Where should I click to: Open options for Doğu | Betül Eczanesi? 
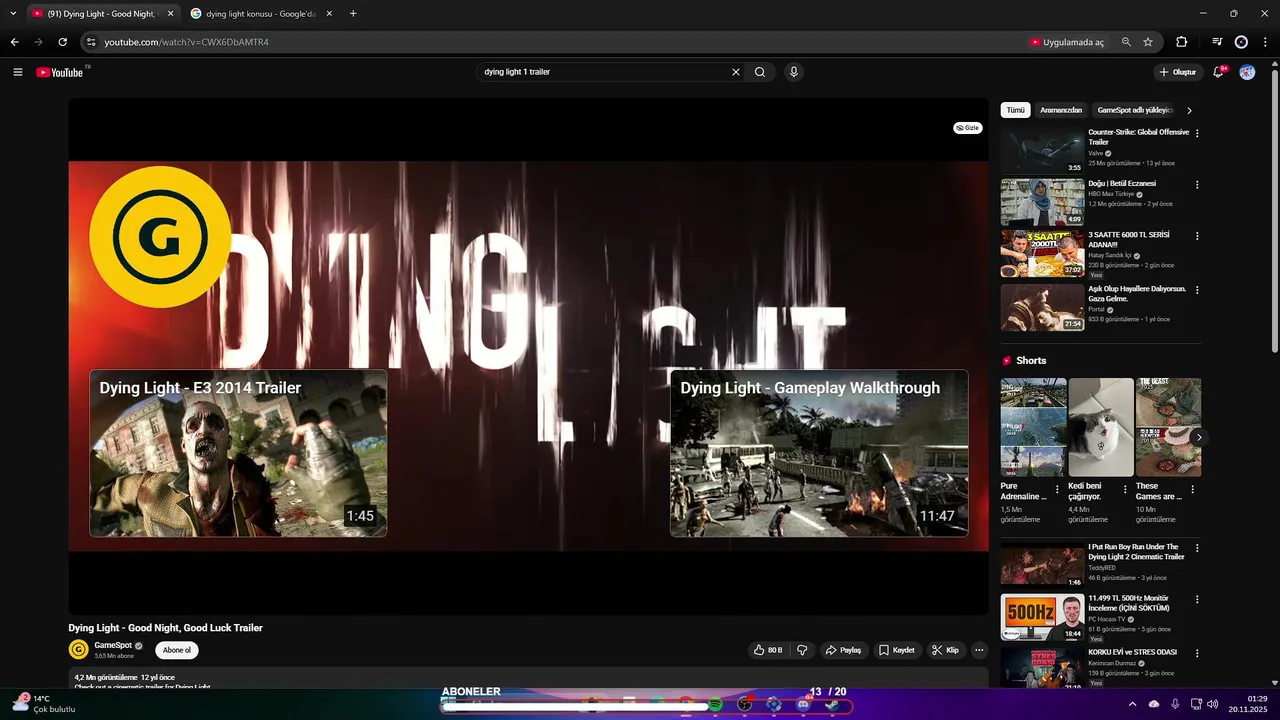tap(1197, 185)
